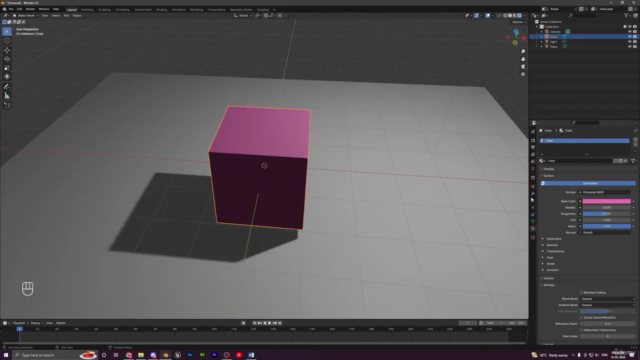
Task: Switch to rendered viewport shading
Action: click(520, 16)
